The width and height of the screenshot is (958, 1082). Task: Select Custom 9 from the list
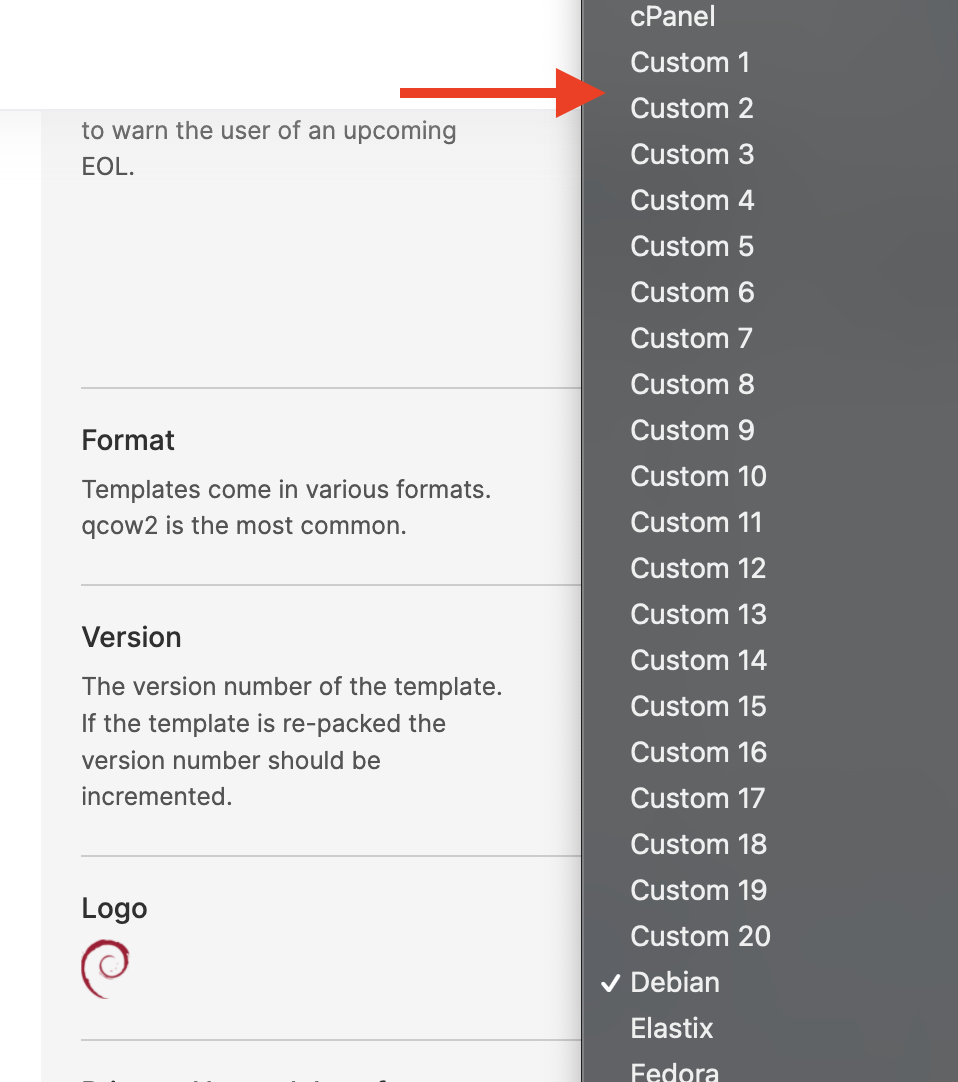tap(770, 431)
